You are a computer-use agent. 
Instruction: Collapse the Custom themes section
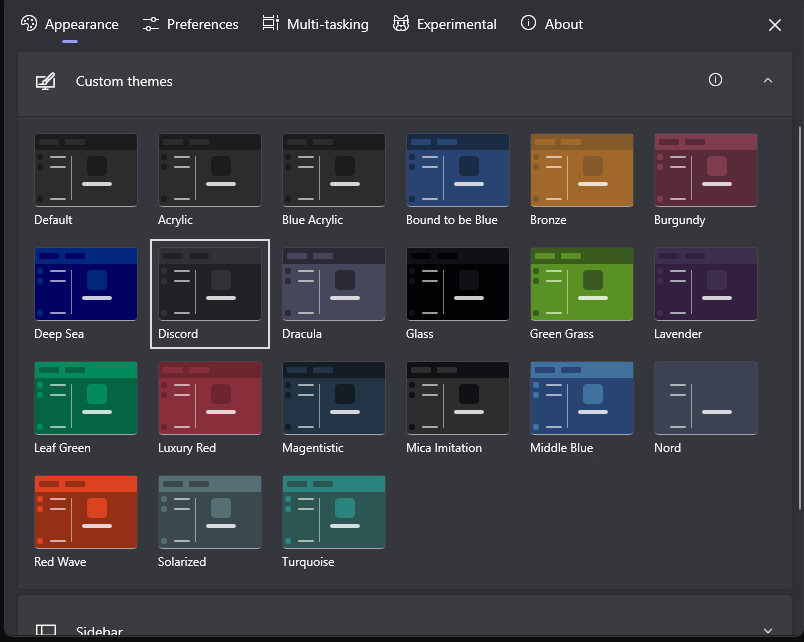pyautogui.click(x=768, y=81)
